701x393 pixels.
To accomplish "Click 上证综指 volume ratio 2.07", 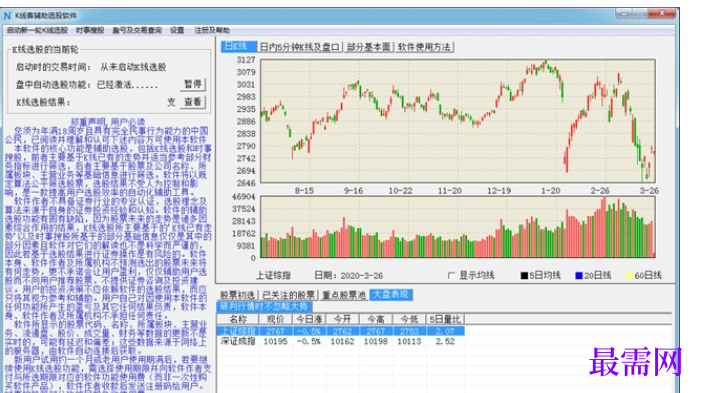I will pyautogui.click(x=445, y=331).
